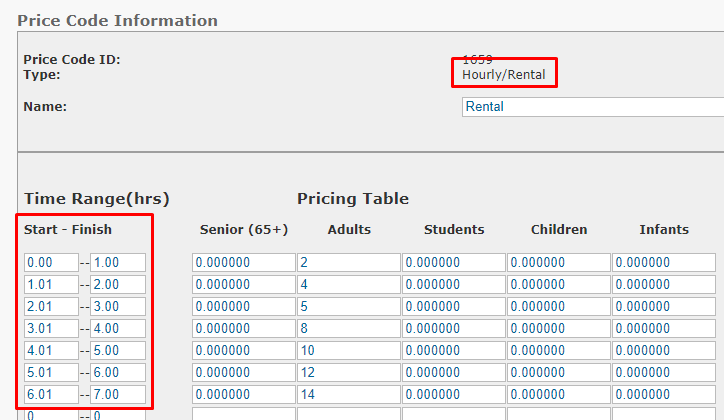Click the Start field showing 0.00
The image size is (724, 420).
tap(51, 263)
